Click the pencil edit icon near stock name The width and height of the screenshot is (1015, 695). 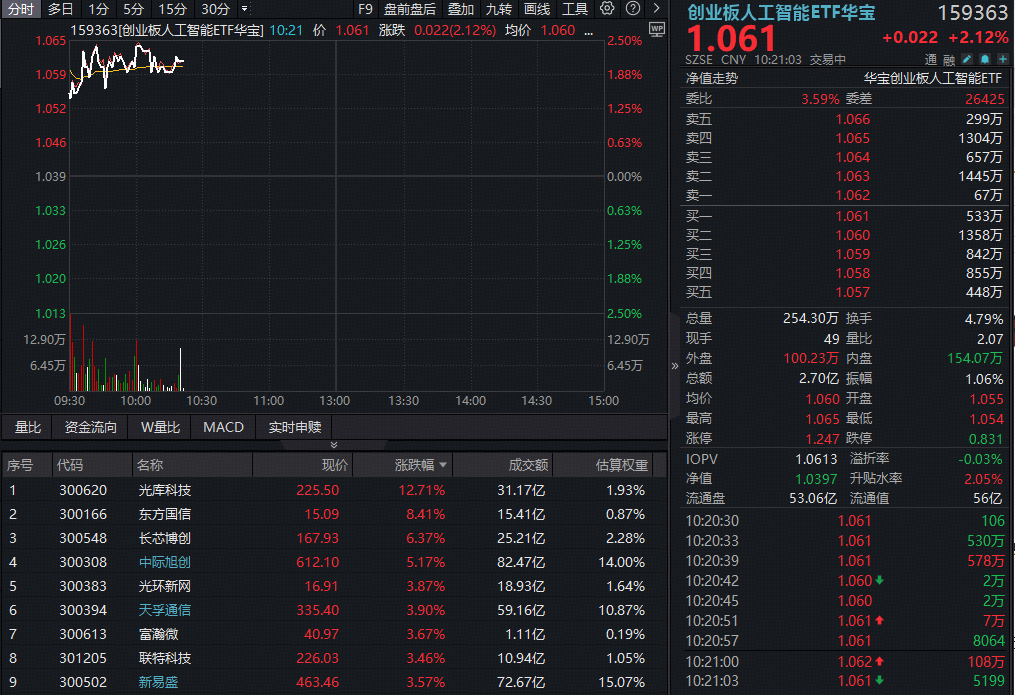(x=966, y=59)
